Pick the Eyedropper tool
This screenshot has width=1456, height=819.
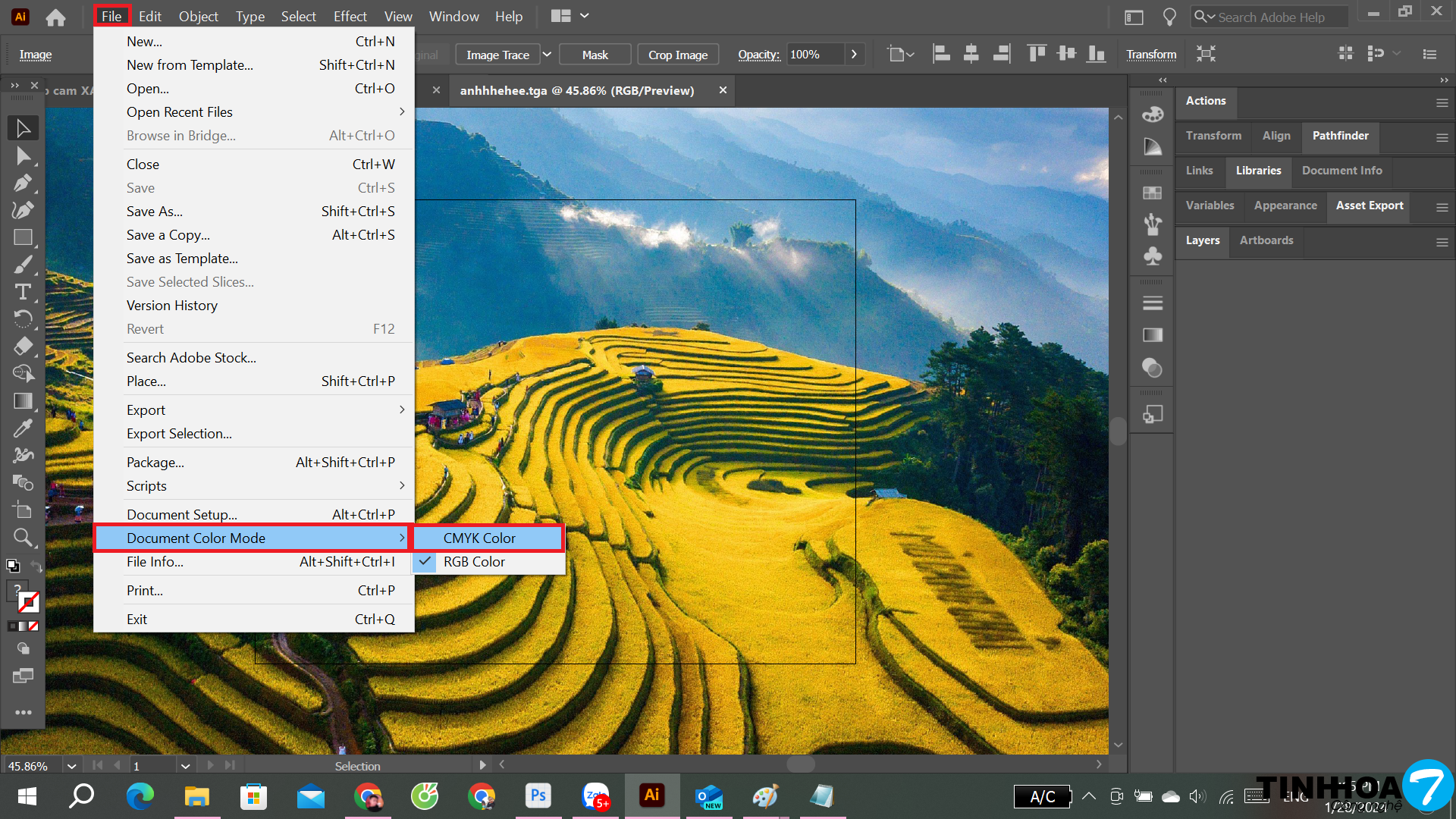click(x=23, y=428)
